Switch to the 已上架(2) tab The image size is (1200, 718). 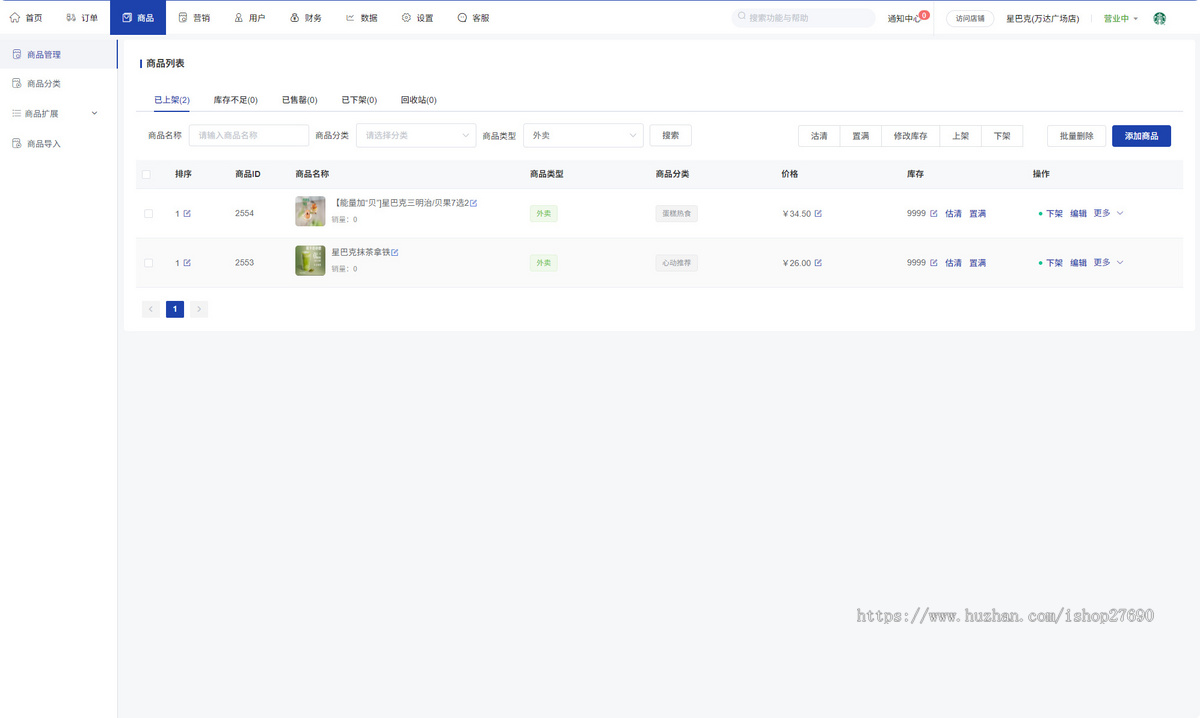172,100
